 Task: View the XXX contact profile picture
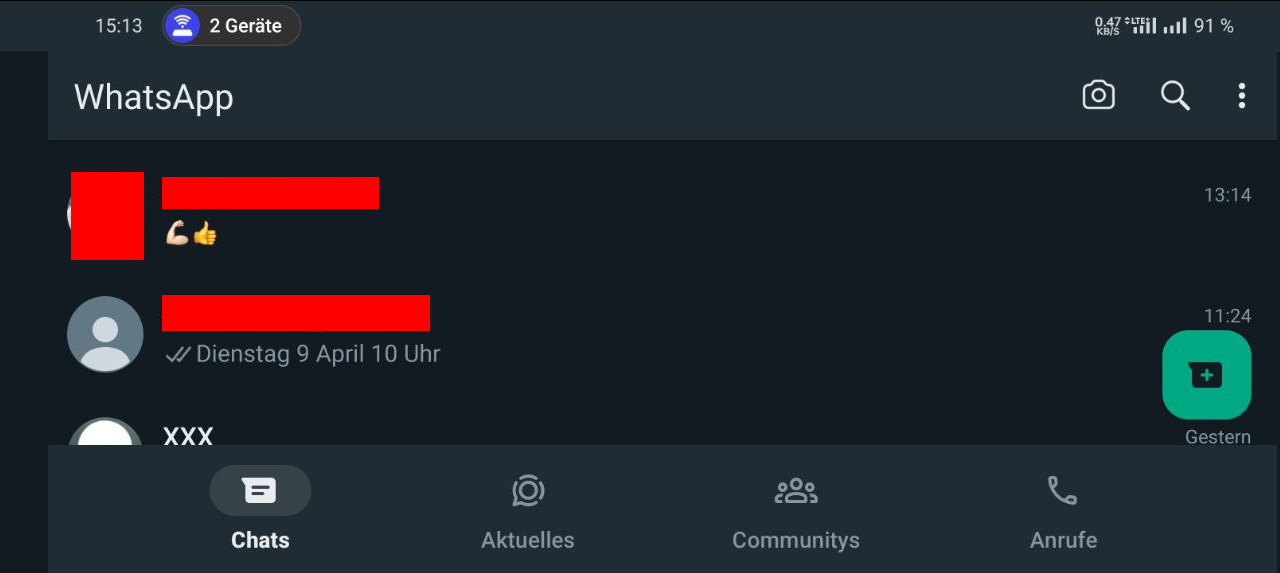[105, 432]
